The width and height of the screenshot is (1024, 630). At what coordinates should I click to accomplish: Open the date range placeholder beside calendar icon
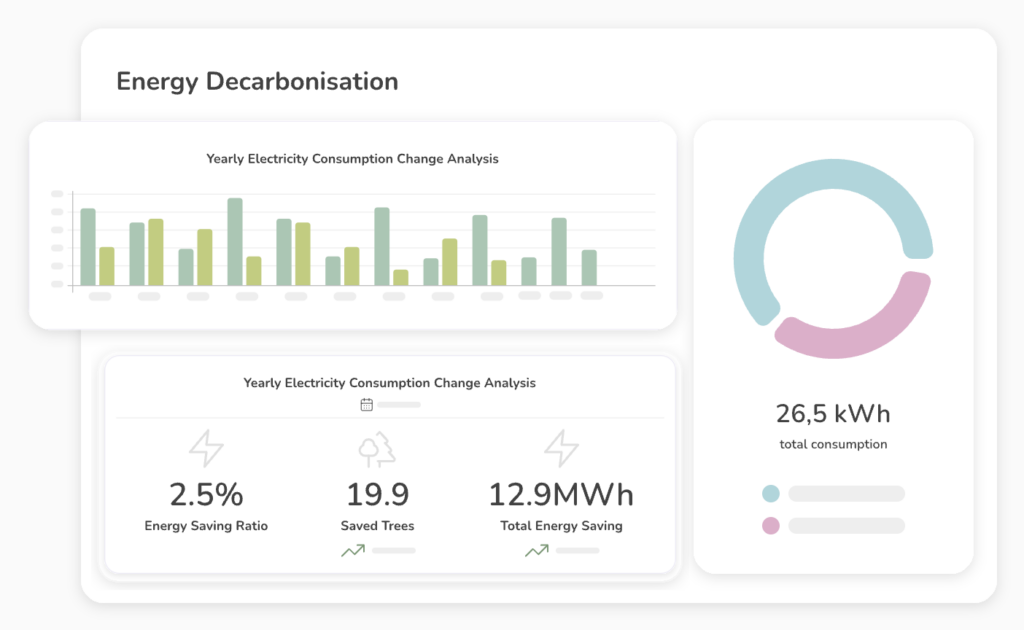point(399,405)
